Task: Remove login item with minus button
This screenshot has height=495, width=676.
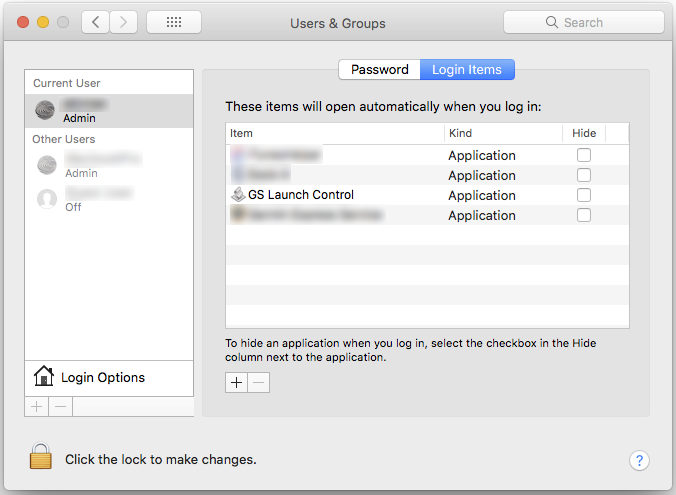Action: pos(259,382)
